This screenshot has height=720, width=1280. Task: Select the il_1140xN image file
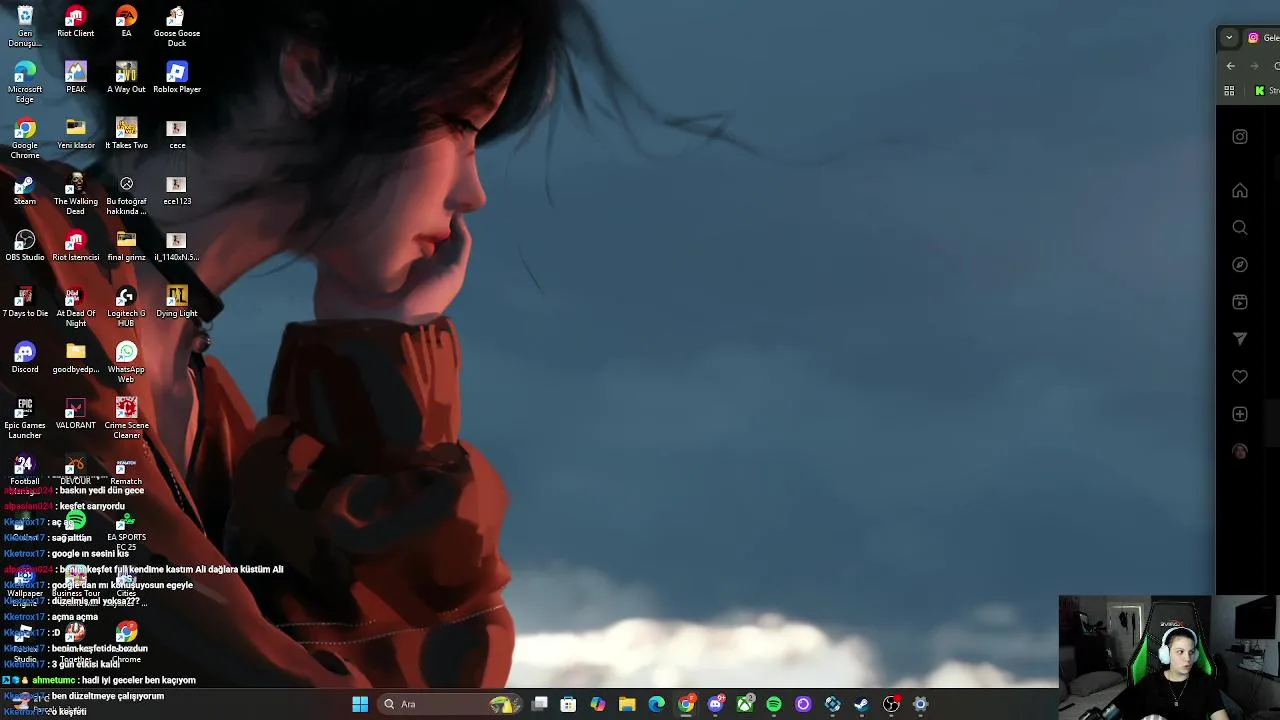tap(177, 246)
